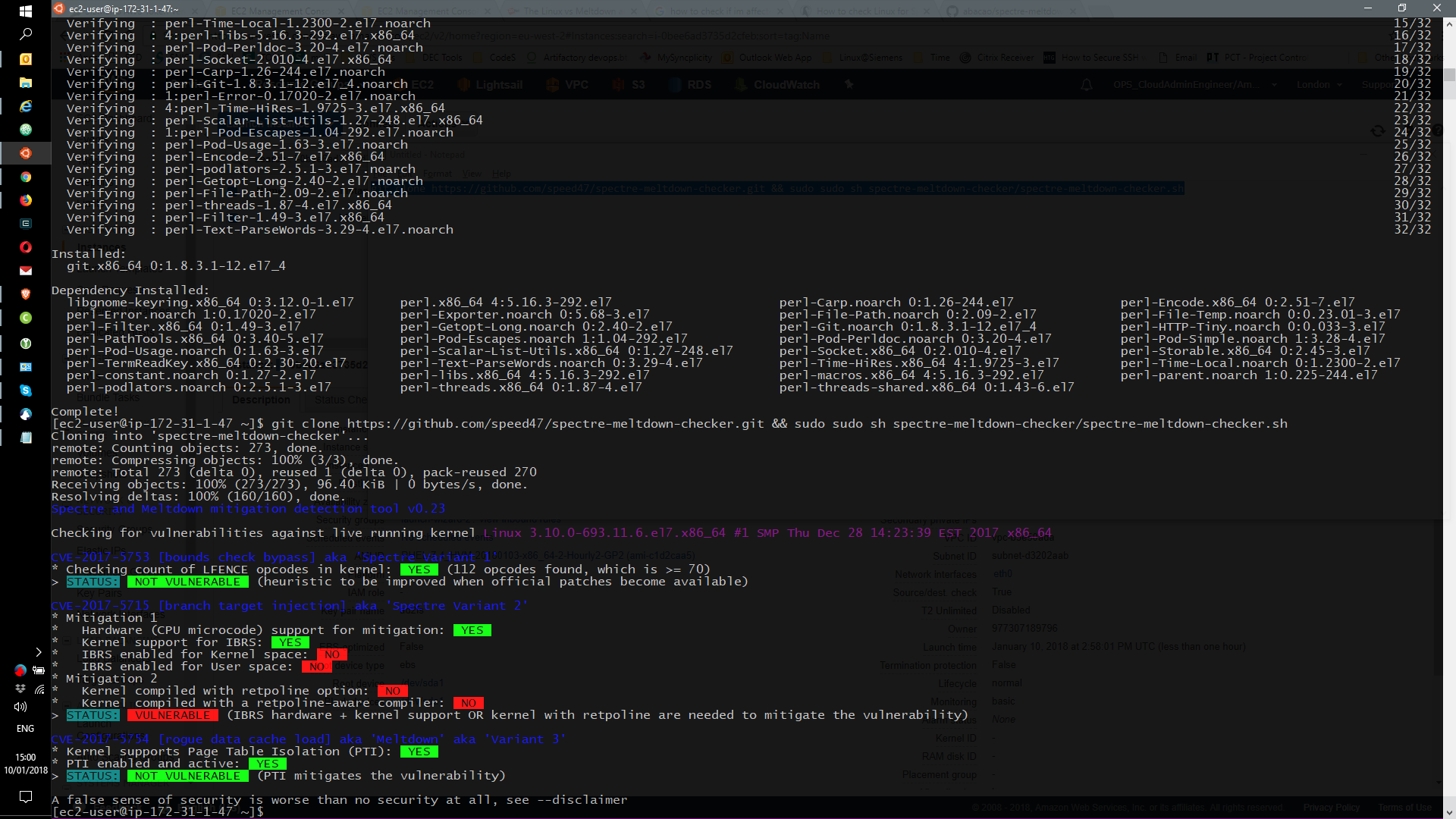Open Internet Explorer taskbar icon
The width and height of the screenshot is (1456, 819).
pyautogui.click(x=25, y=106)
